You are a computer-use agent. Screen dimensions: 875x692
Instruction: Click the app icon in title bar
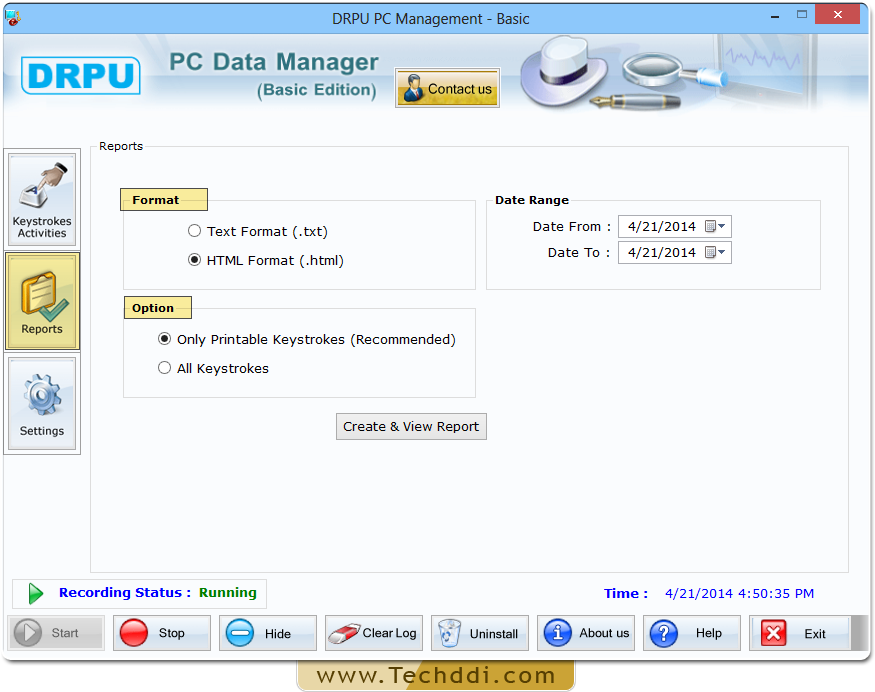13,18
